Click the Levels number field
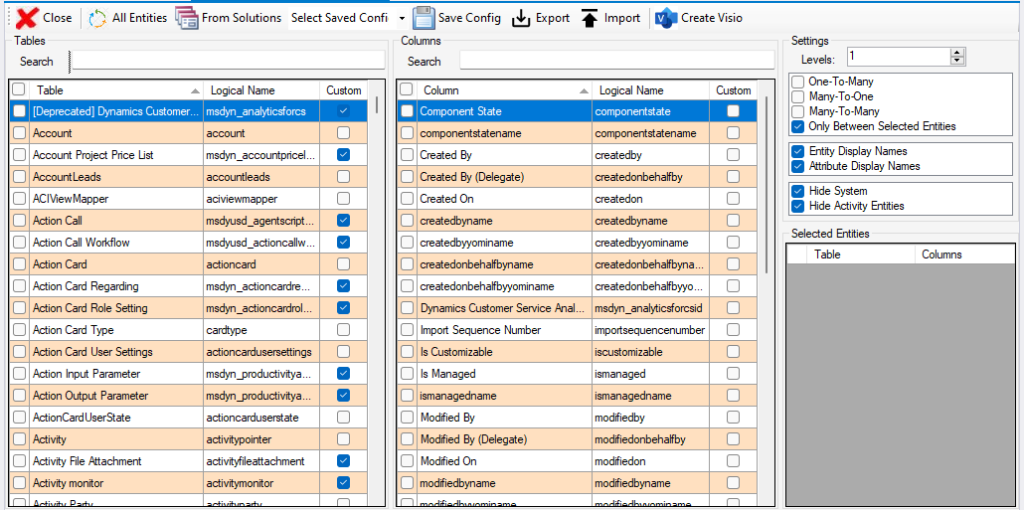 coord(899,57)
